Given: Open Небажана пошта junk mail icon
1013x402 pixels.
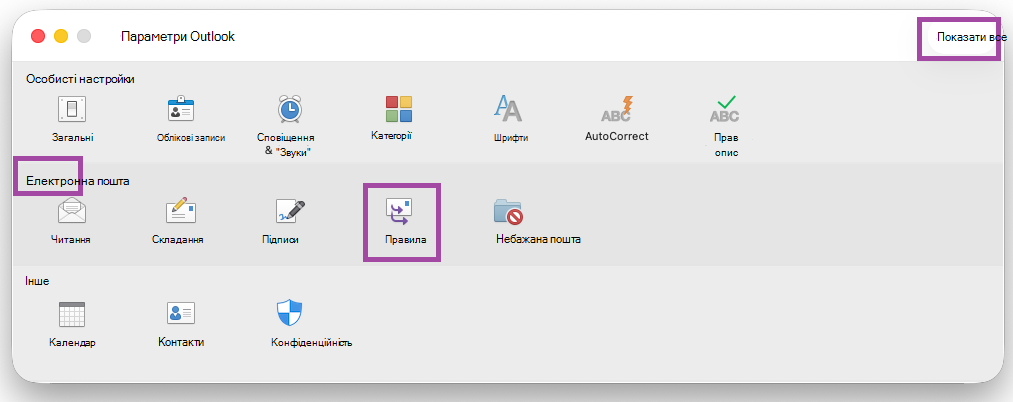Looking at the screenshot, I should 508,211.
